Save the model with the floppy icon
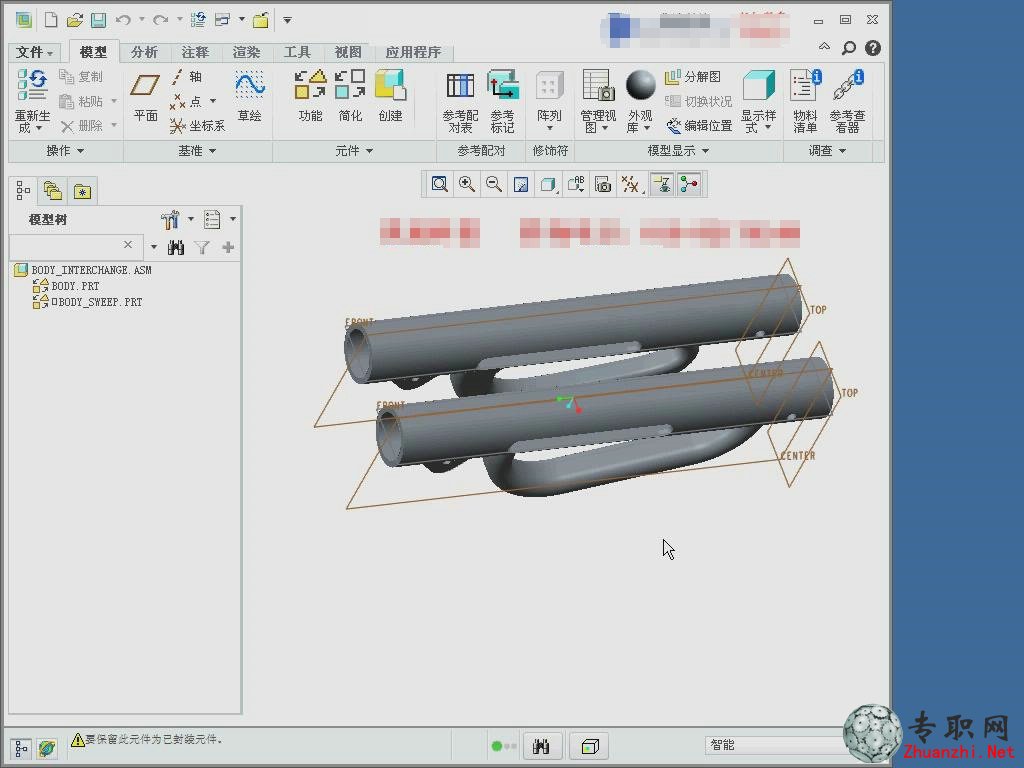The width and height of the screenshot is (1024, 768). (x=99, y=20)
